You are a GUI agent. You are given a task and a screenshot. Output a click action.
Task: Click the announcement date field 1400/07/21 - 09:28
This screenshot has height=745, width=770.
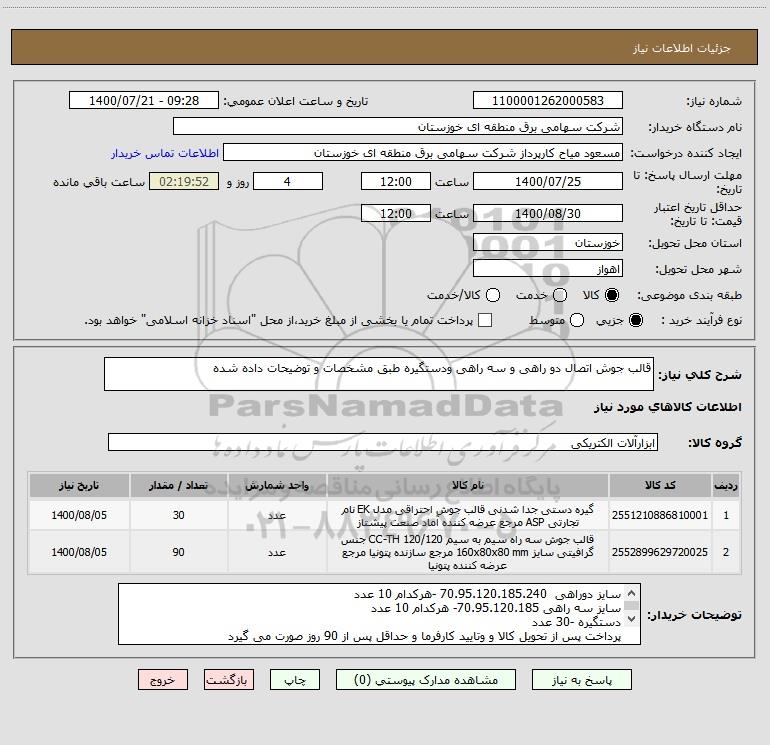coord(144,101)
